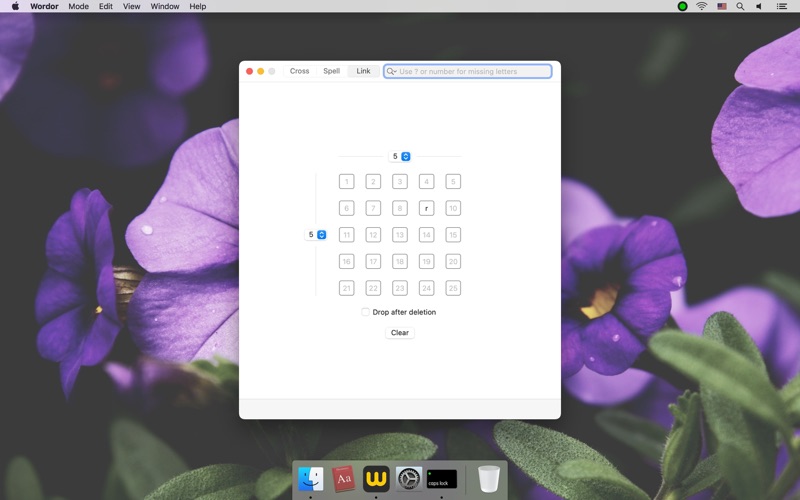This screenshot has height=500, width=800.
Task: Open the Trash in the Dock
Action: click(488, 479)
